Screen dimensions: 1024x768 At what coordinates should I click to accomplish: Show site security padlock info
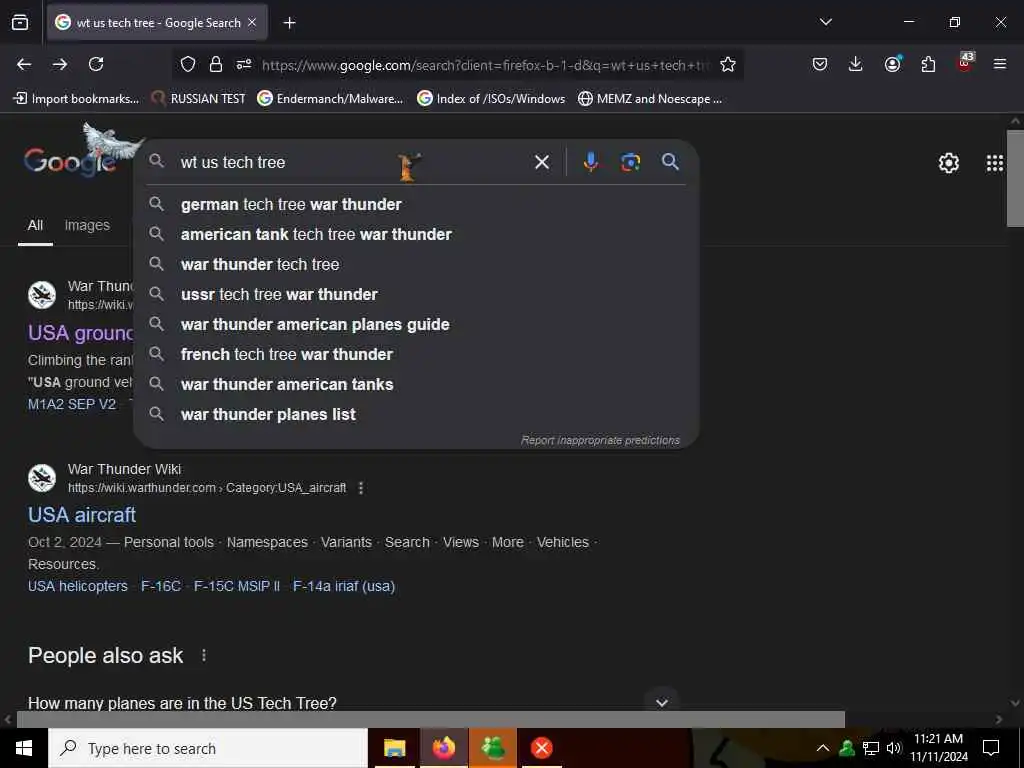click(216, 64)
